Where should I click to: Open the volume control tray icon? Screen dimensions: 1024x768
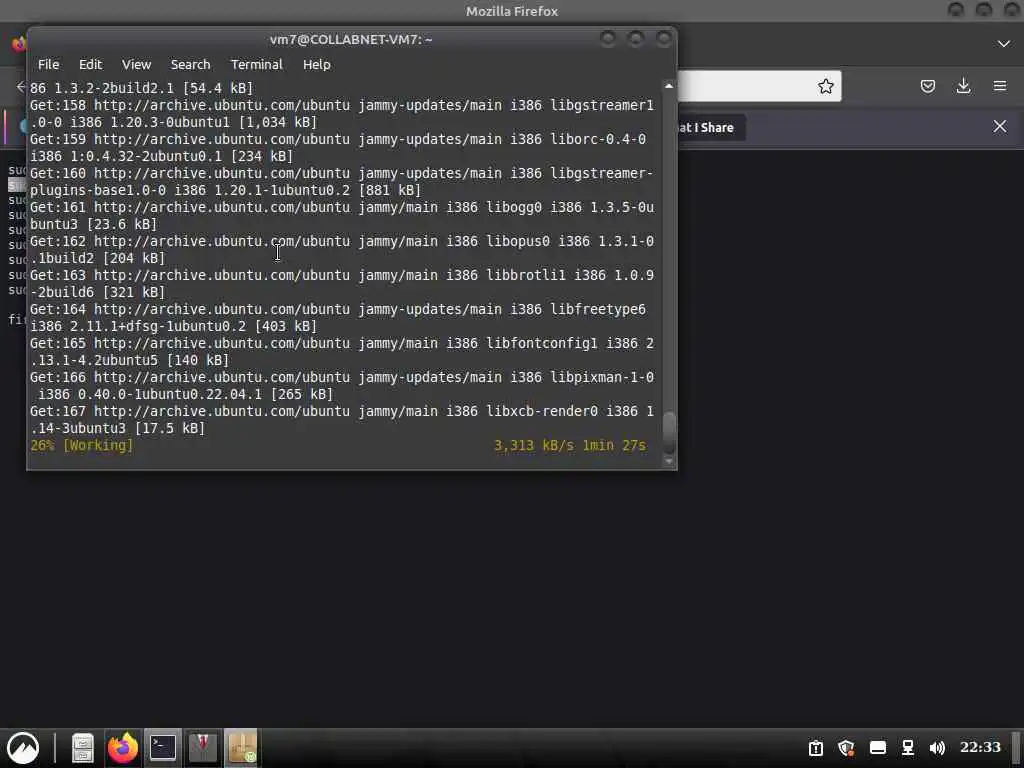click(937, 748)
